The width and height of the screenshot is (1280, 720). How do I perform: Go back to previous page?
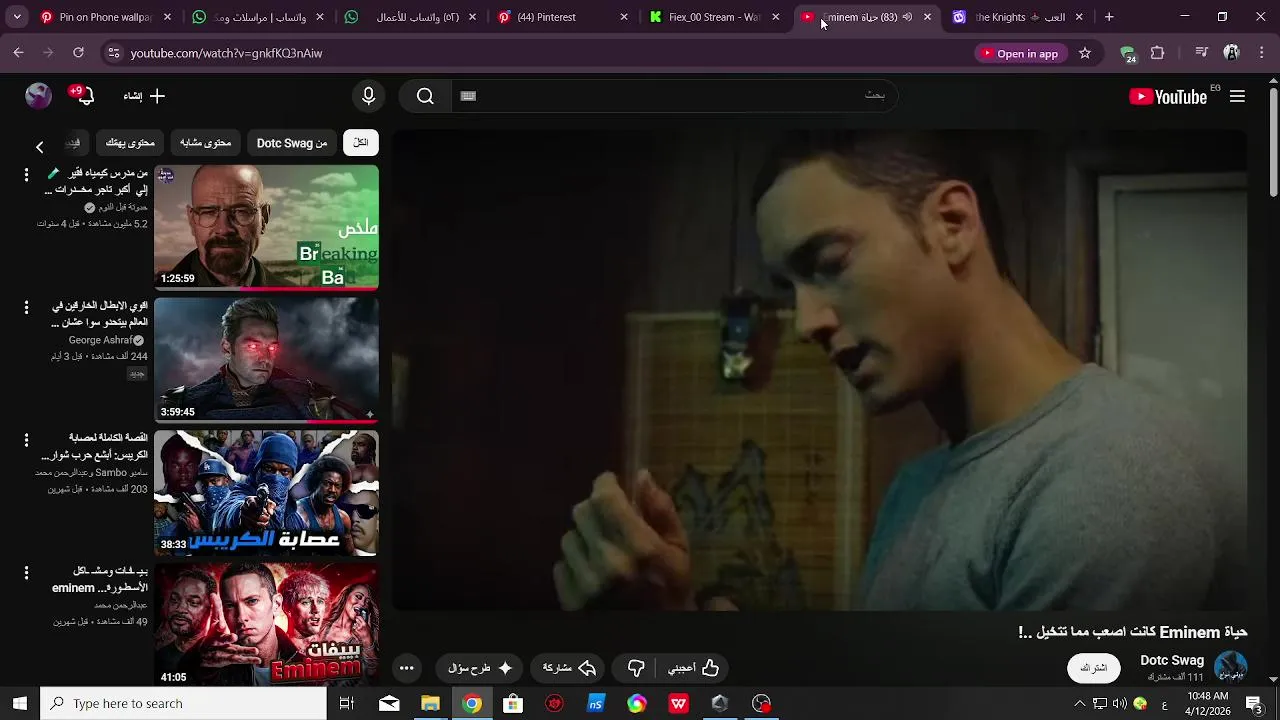click(x=18, y=53)
